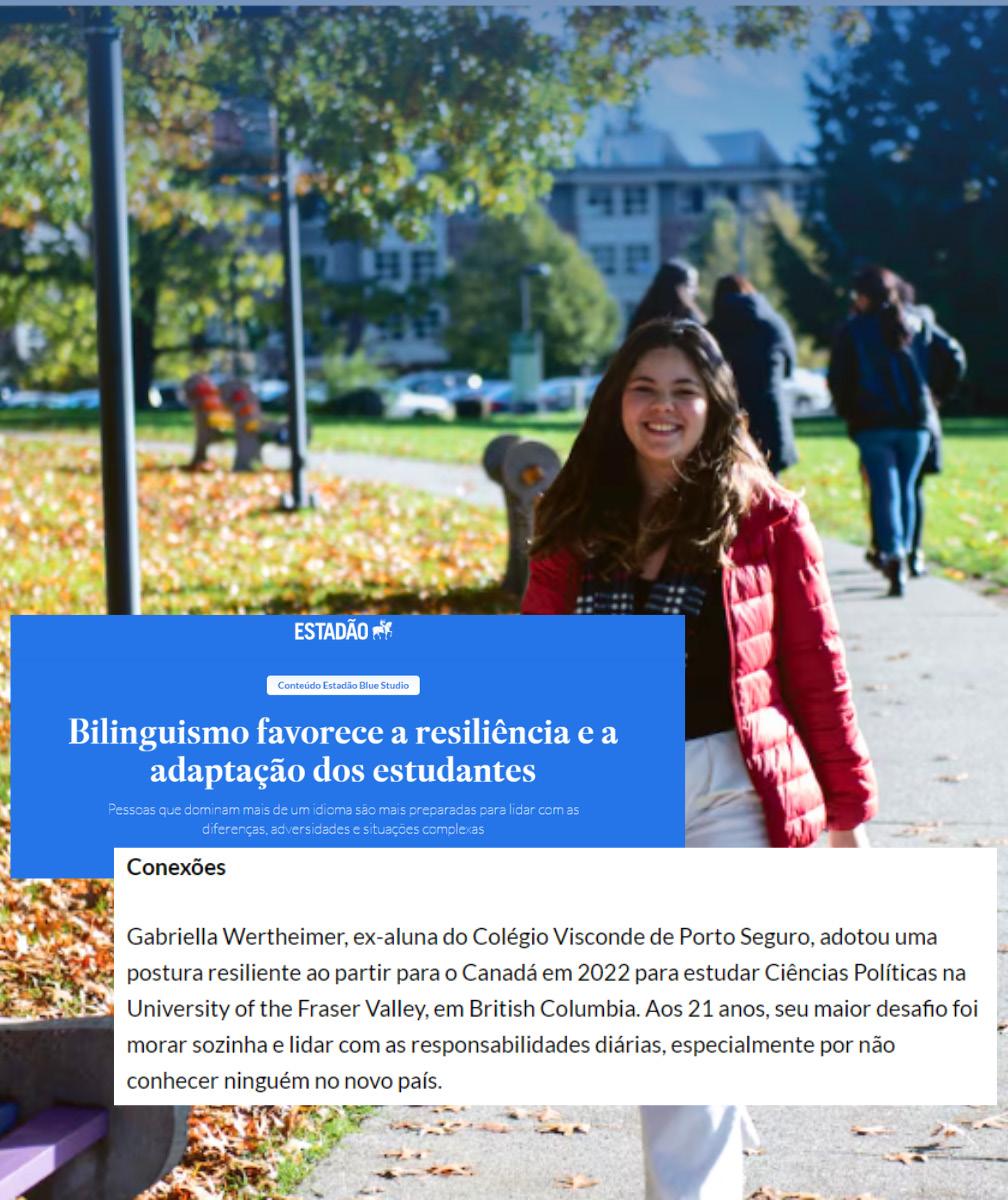Click the purple bench in bottom corner
1008x1200 pixels.
click(x=50, y=1152)
